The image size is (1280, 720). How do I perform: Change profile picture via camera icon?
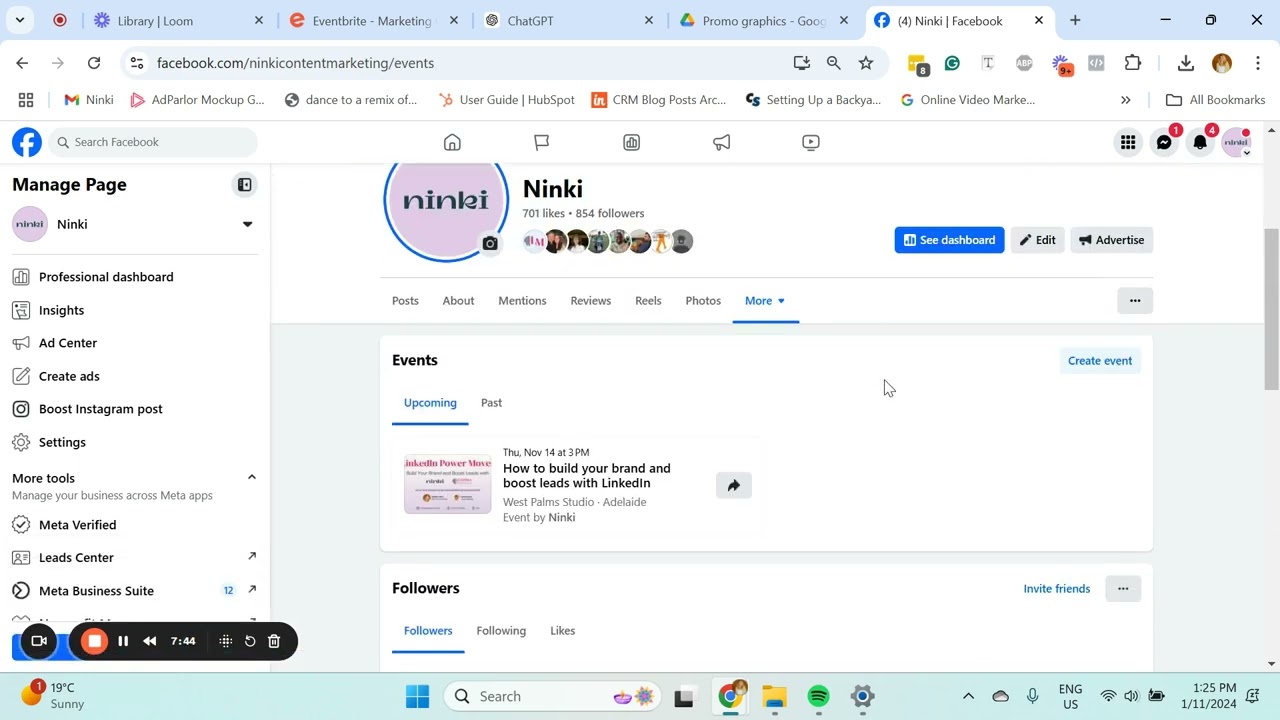click(x=490, y=243)
